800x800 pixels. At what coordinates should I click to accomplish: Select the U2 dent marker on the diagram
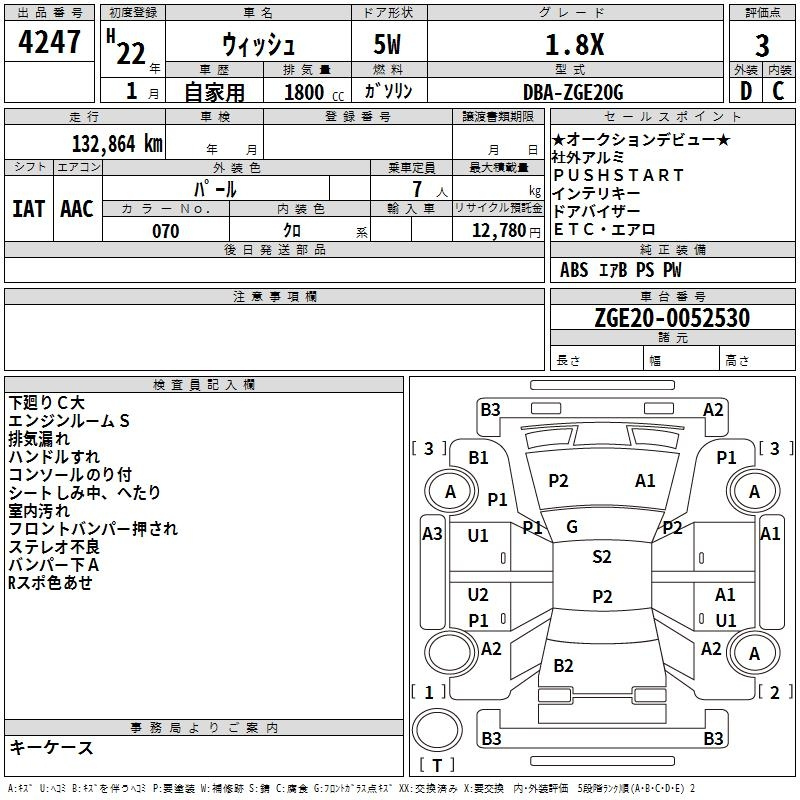(478, 595)
